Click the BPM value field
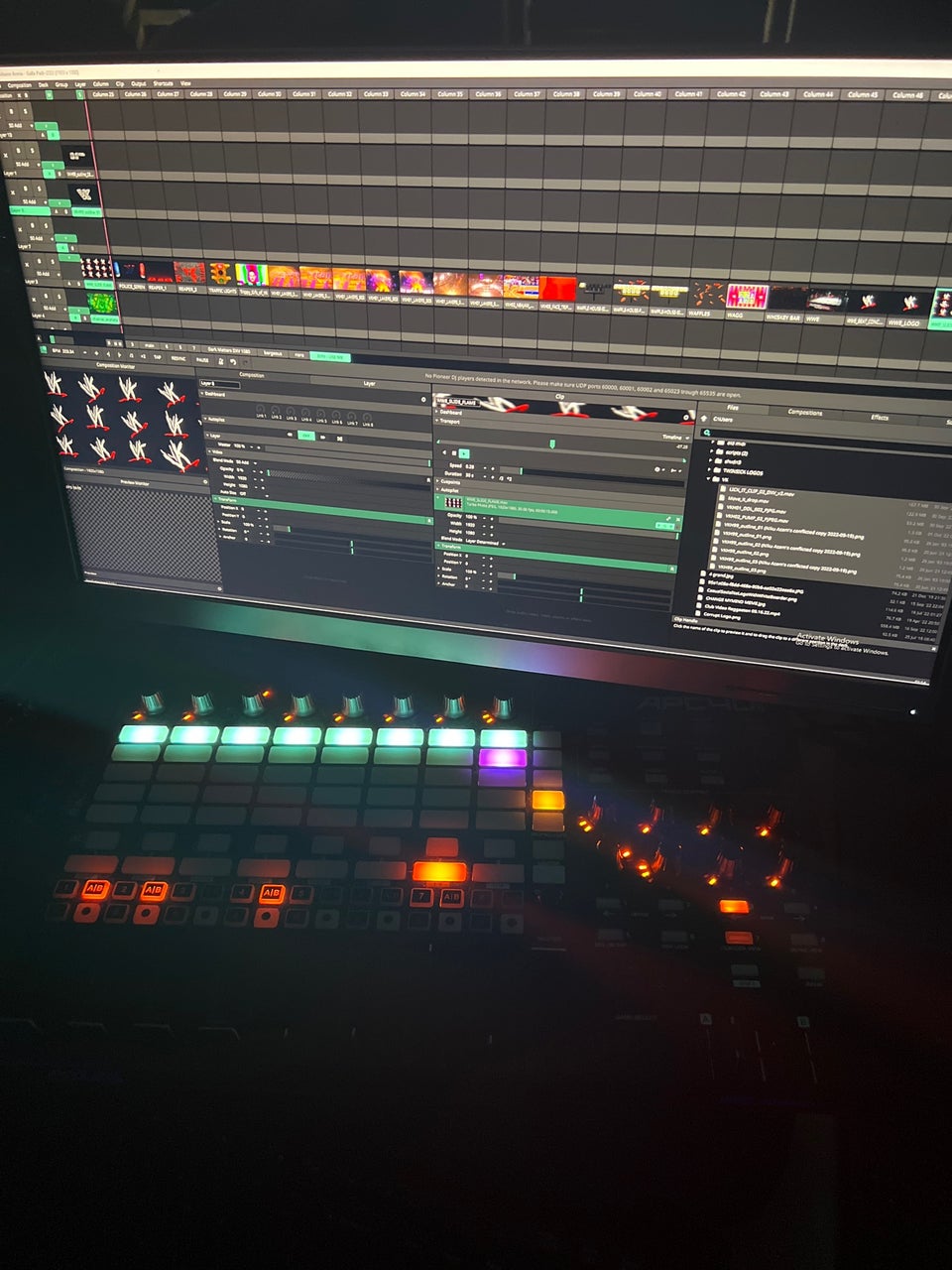952x1270 pixels. coord(65,351)
